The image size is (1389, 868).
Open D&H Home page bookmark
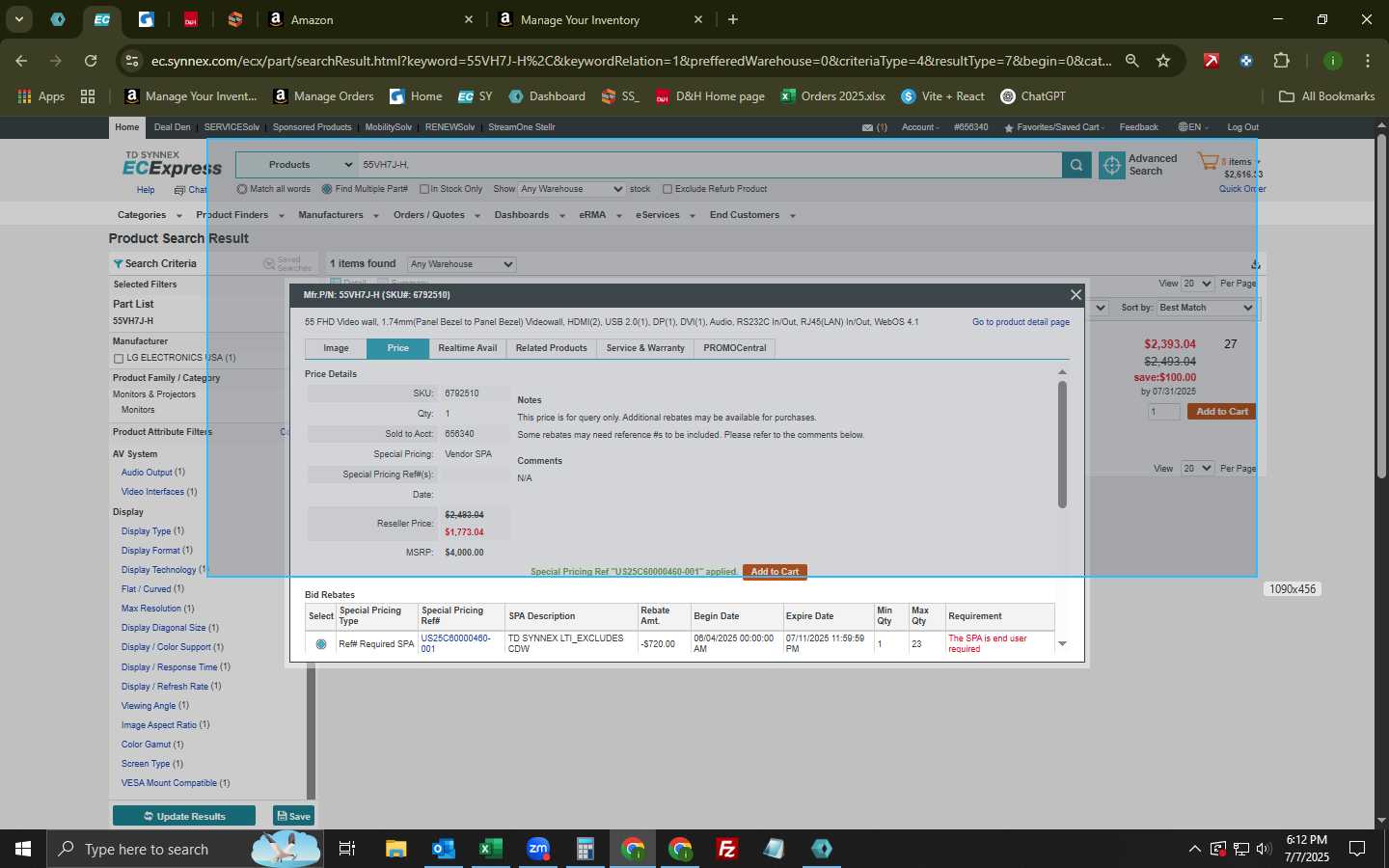710,96
